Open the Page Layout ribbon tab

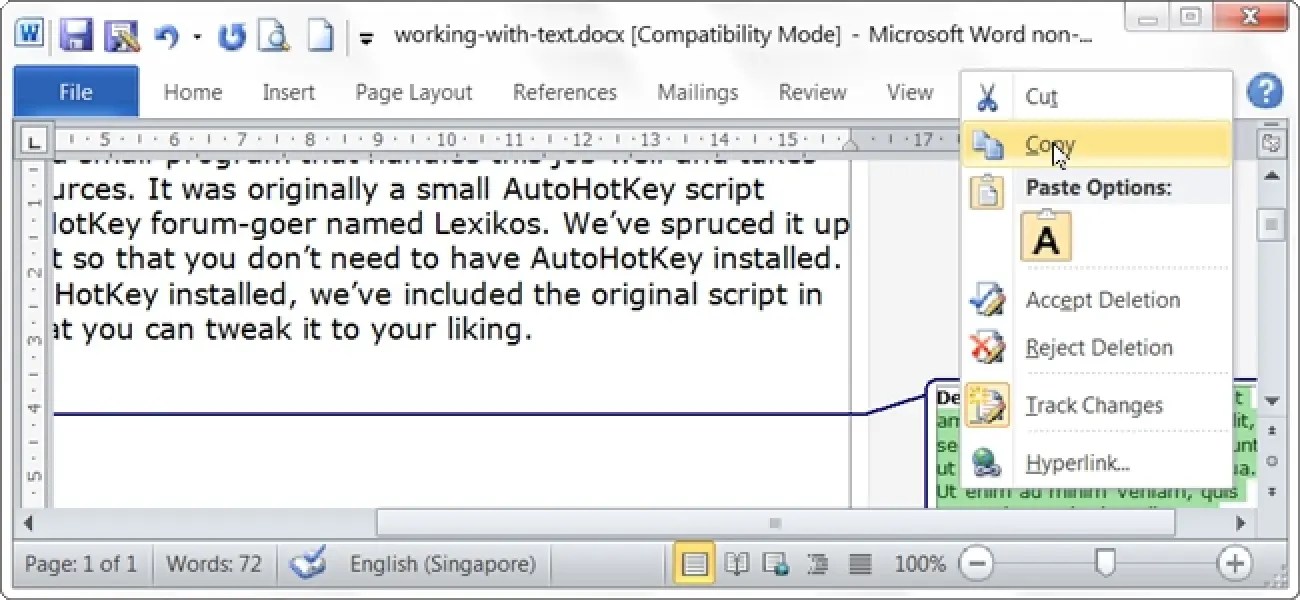coord(413,92)
